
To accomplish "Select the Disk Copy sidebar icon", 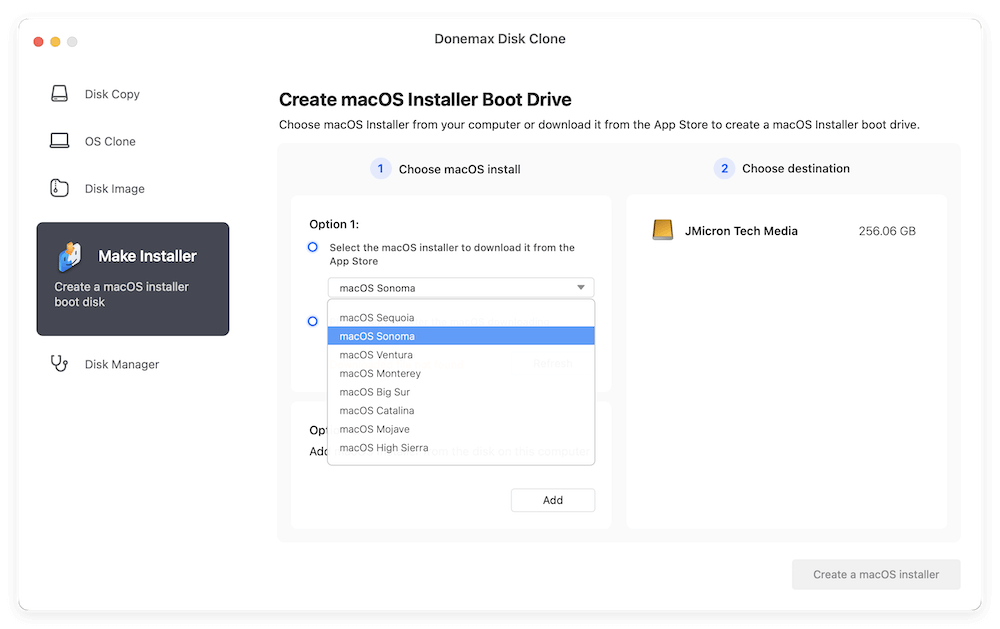I will (x=59, y=93).
